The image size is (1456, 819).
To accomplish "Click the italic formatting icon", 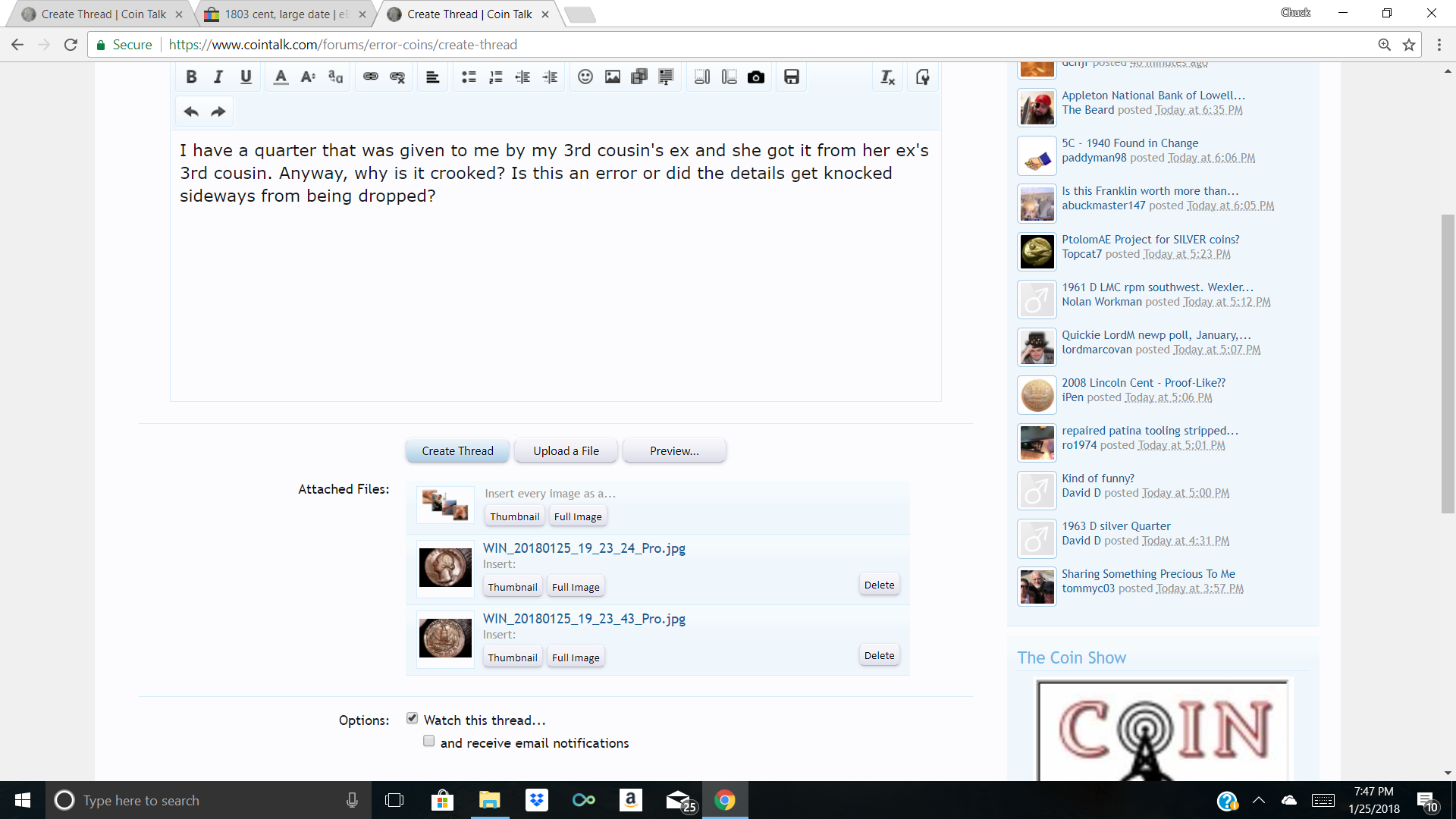I will [x=218, y=77].
